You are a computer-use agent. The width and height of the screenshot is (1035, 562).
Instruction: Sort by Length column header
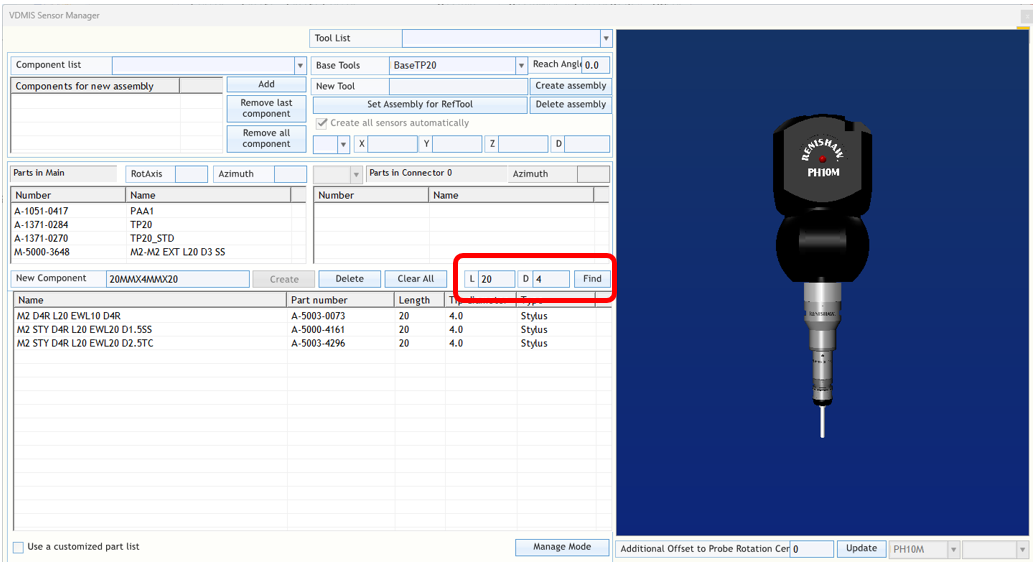click(420, 300)
